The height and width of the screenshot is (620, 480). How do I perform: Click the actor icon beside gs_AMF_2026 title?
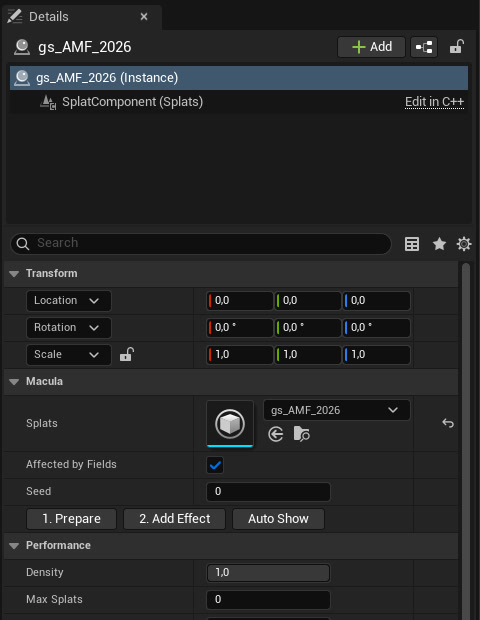(22, 47)
